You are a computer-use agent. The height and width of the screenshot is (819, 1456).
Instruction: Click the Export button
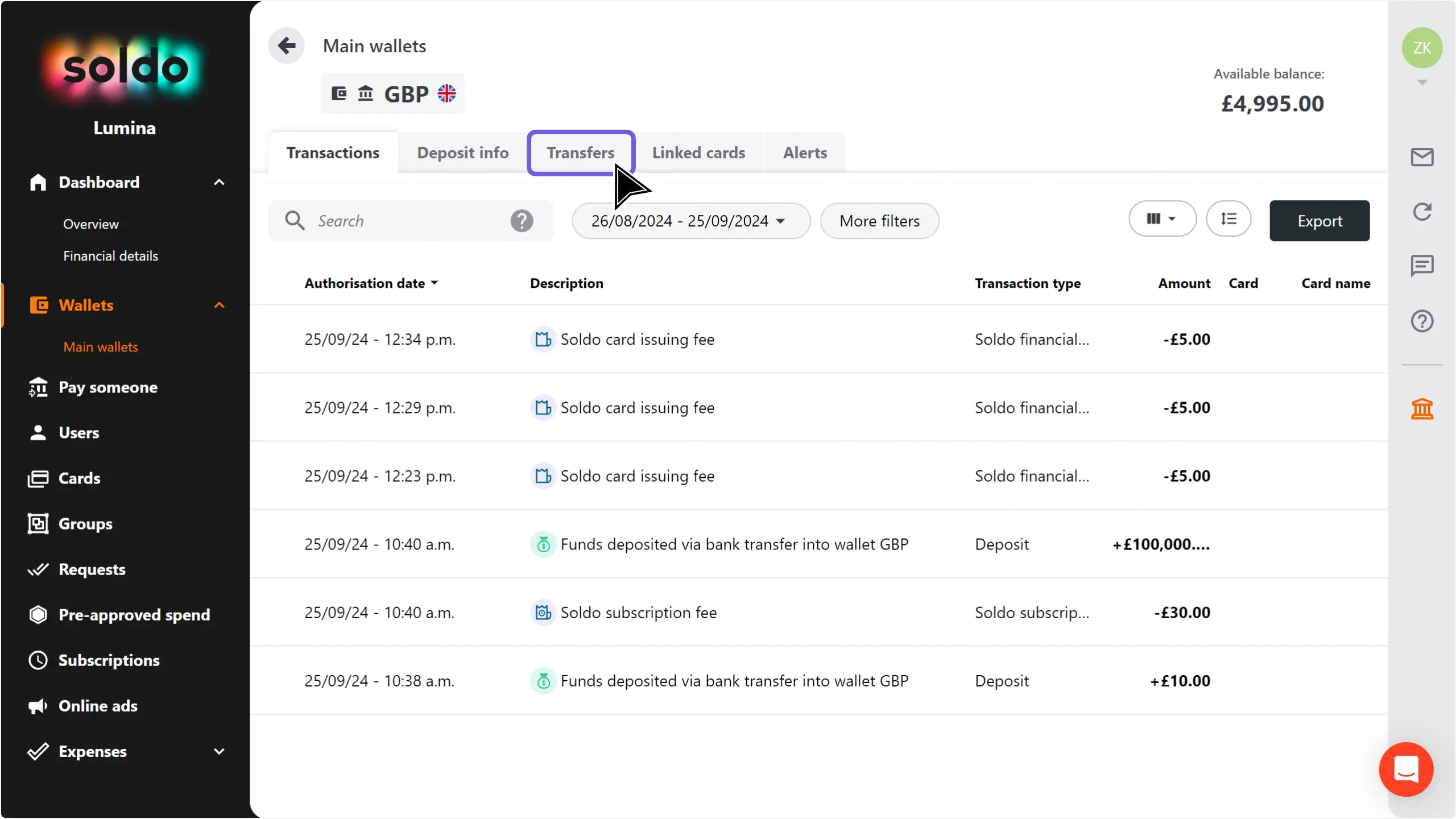[x=1319, y=221]
